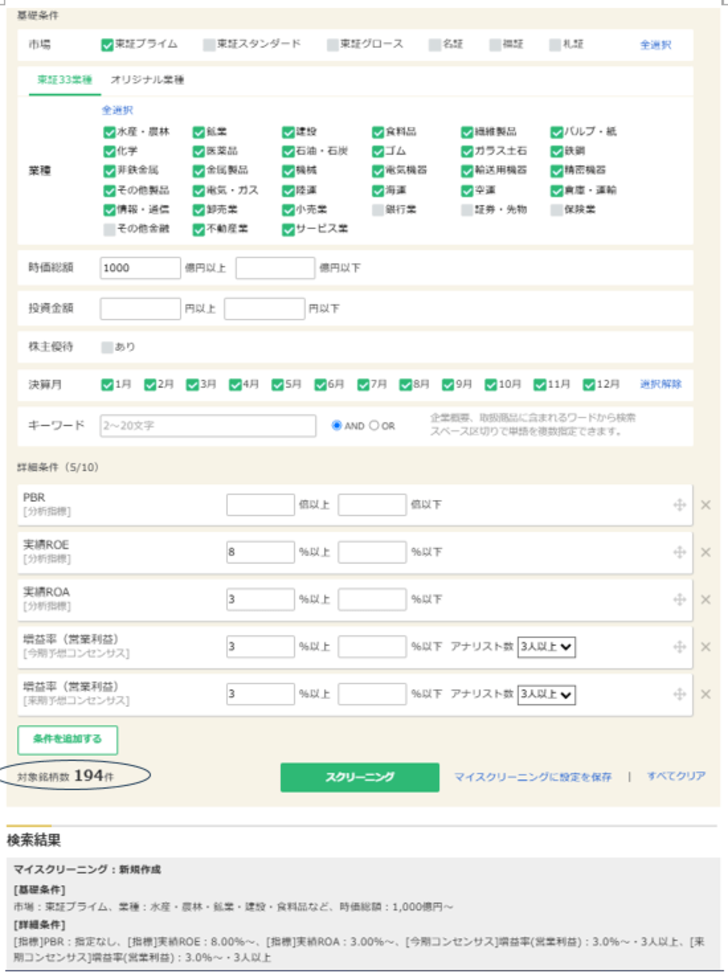Viewport: 728px width, 974px height.
Task: Remove the 来期予想コンセンサス 増益率 condition
Action: (705, 694)
